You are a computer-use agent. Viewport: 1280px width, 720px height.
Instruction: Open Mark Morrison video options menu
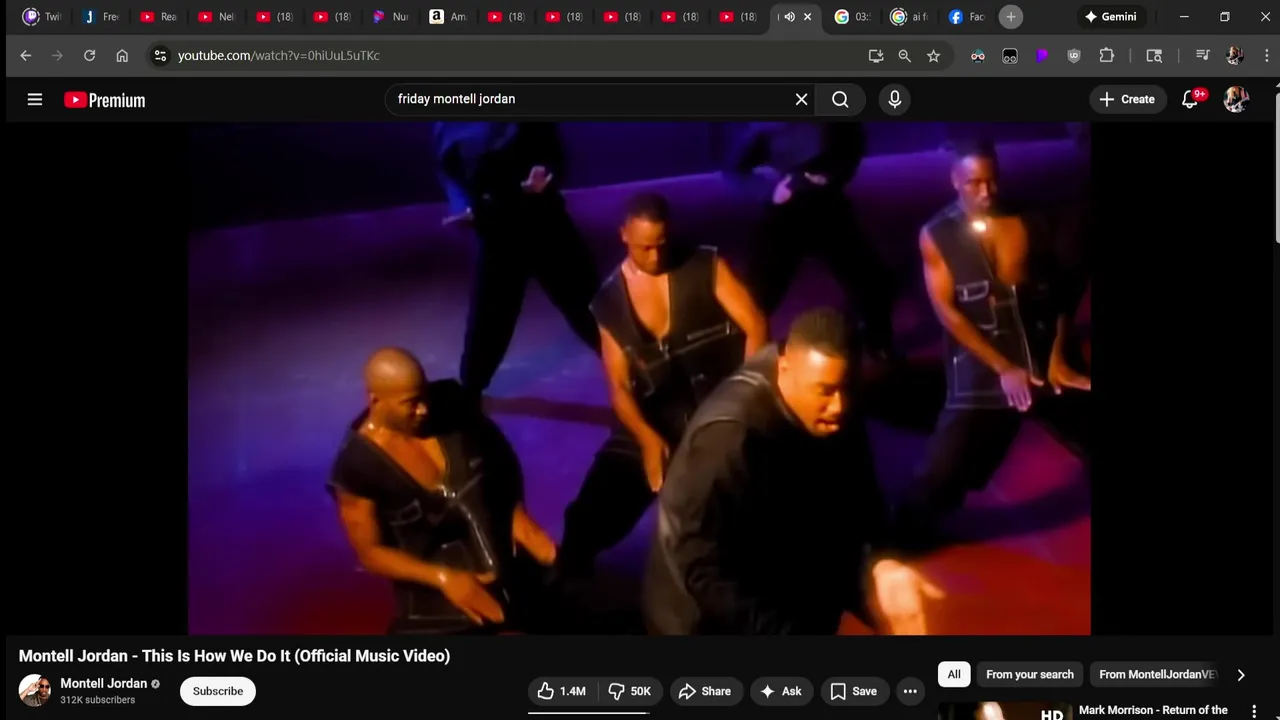[x=1254, y=711]
